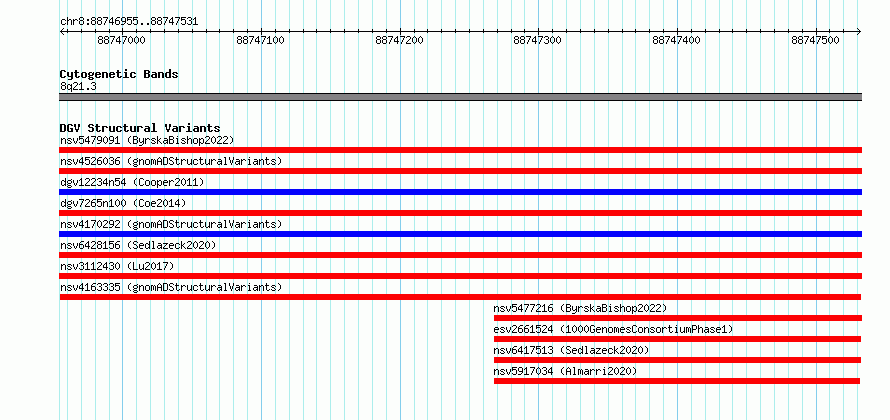Click the red bar under nsv4163335
This screenshot has width=890, height=420.
point(460,297)
